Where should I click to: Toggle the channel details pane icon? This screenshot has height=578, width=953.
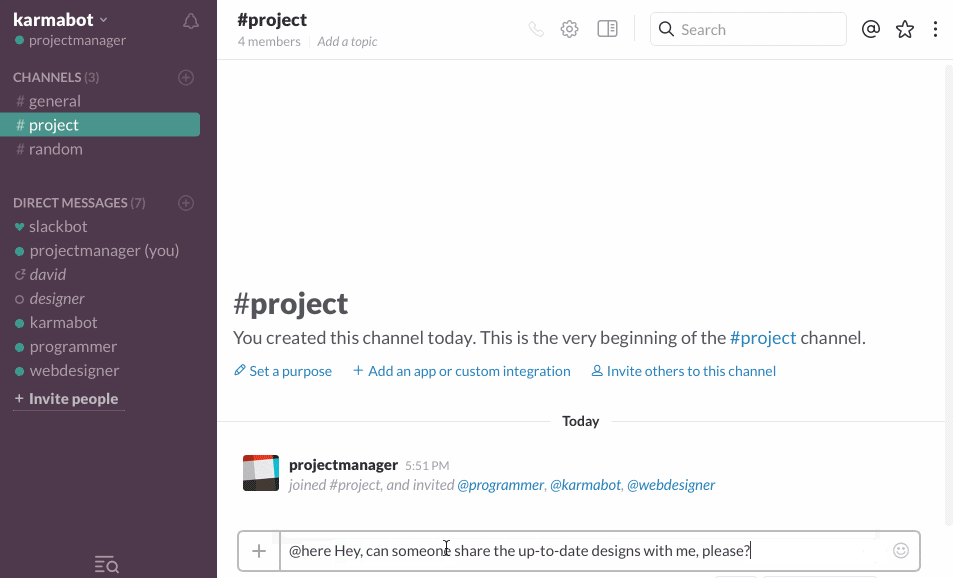pyautogui.click(x=607, y=29)
